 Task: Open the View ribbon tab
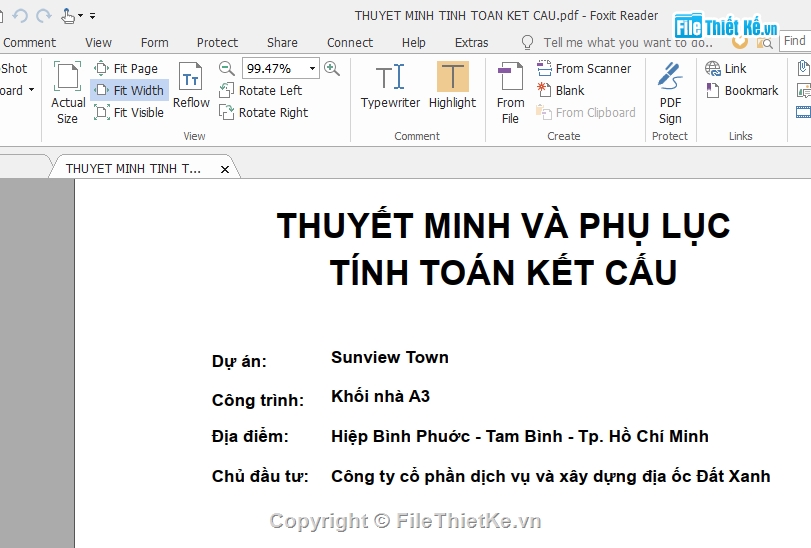pyautogui.click(x=98, y=42)
